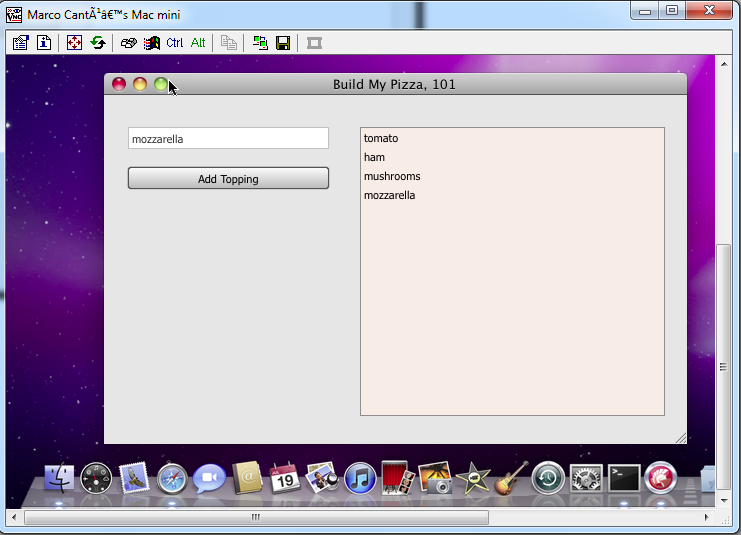Click the file transfer icon
This screenshot has height=535, width=741.
tap(229, 43)
